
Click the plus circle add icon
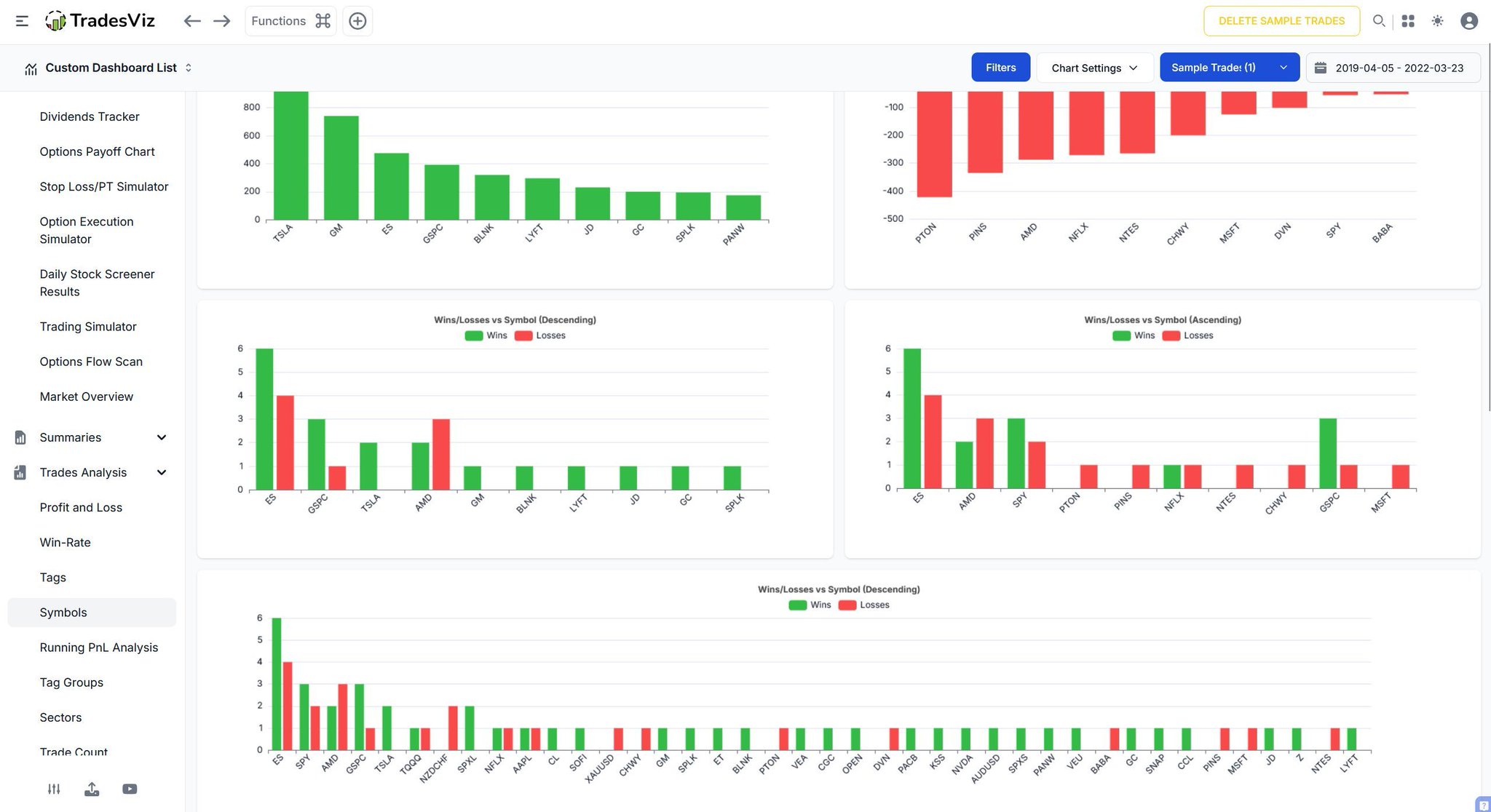click(357, 21)
